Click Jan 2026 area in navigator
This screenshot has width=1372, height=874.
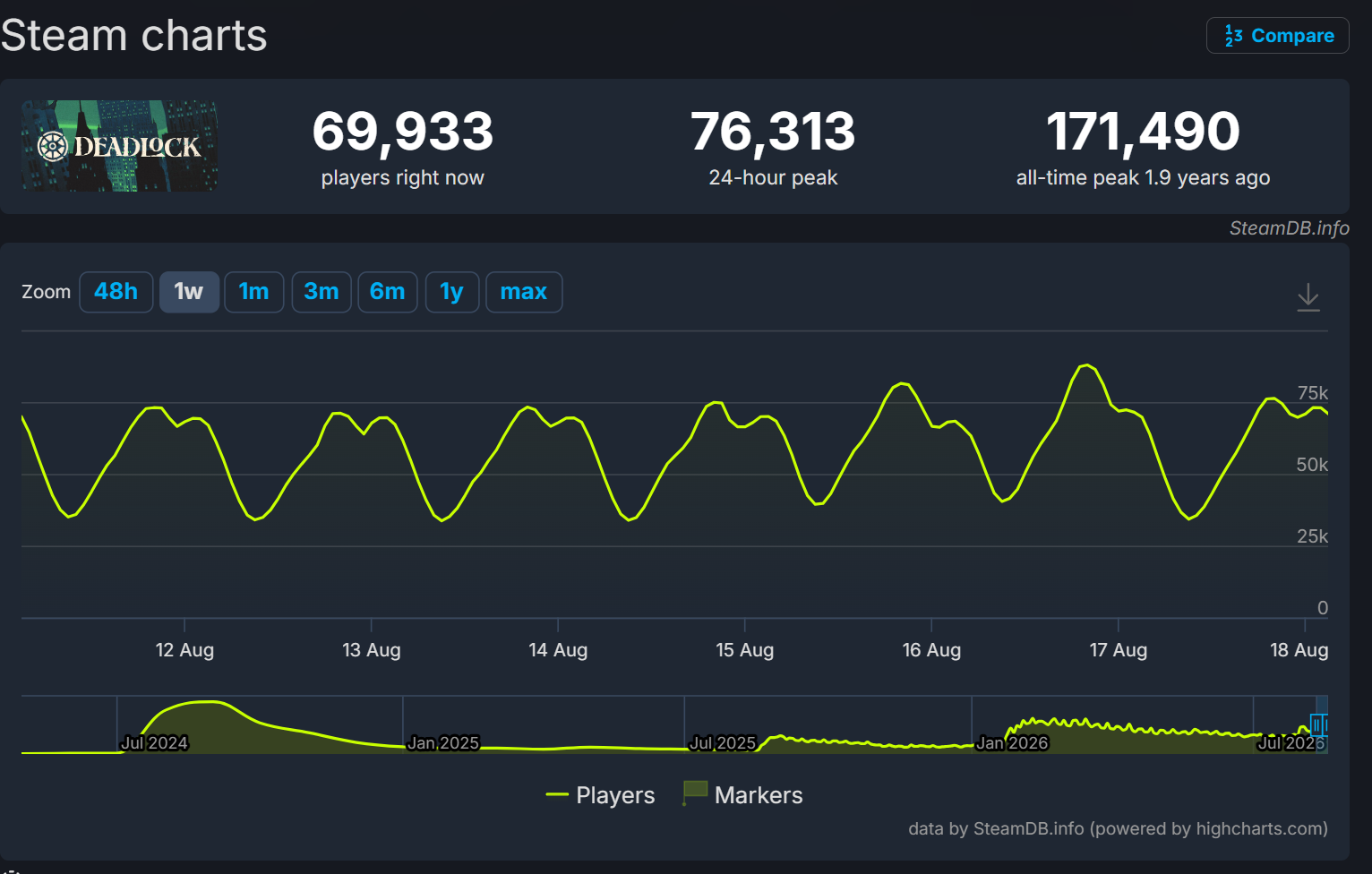tap(1012, 742)
